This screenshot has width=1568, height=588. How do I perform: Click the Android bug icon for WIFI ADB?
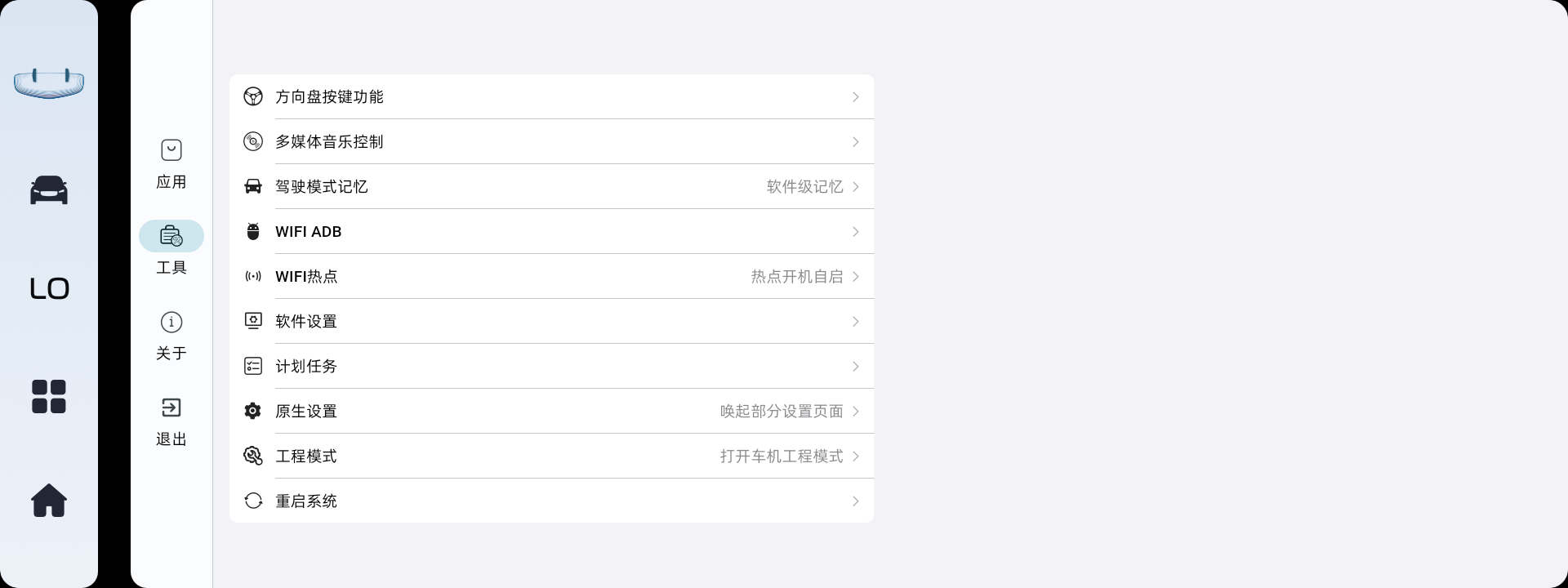(253, 232)
